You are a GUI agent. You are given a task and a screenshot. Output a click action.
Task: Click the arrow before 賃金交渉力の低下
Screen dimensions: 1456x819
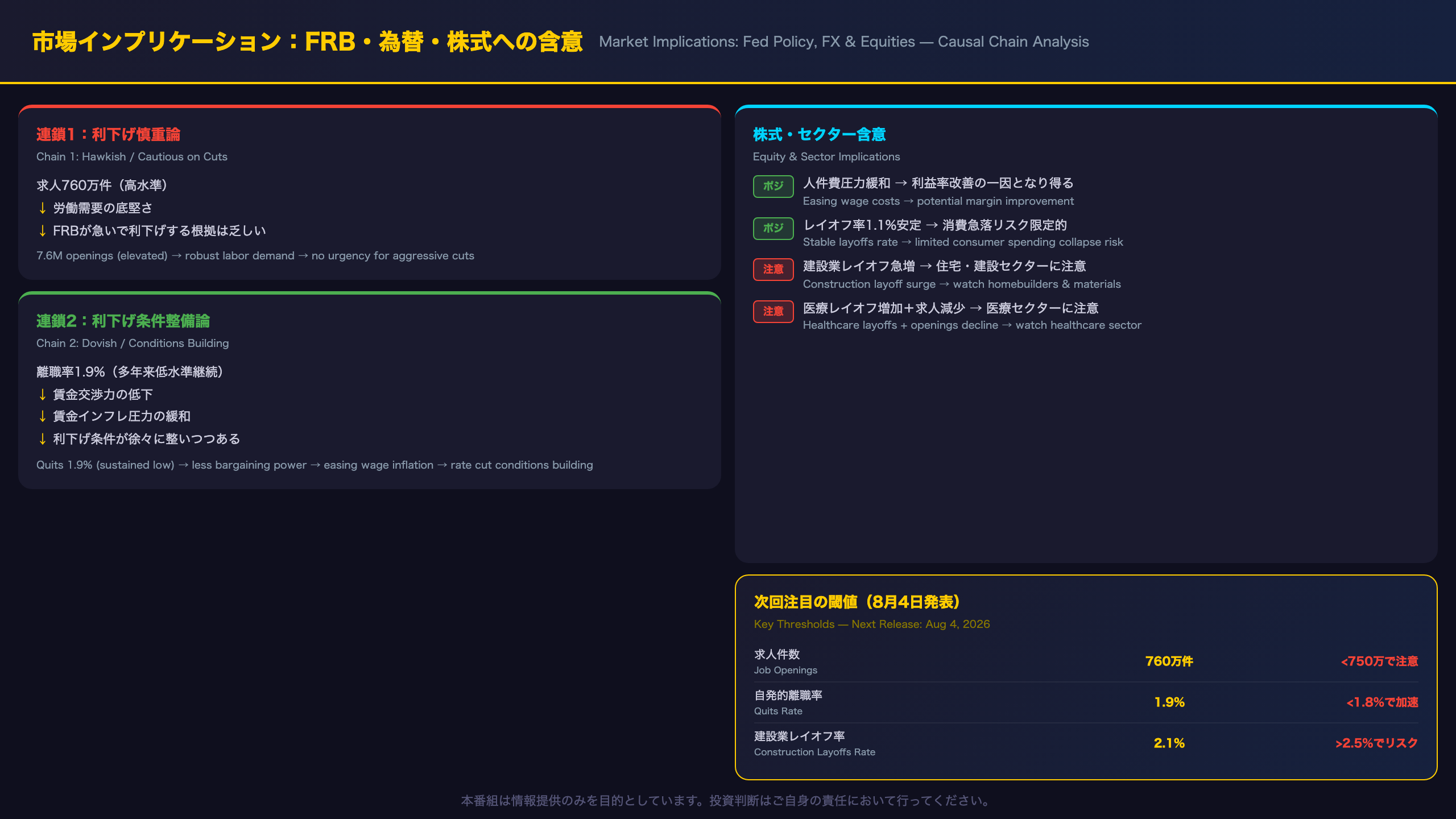coord(42,395)
